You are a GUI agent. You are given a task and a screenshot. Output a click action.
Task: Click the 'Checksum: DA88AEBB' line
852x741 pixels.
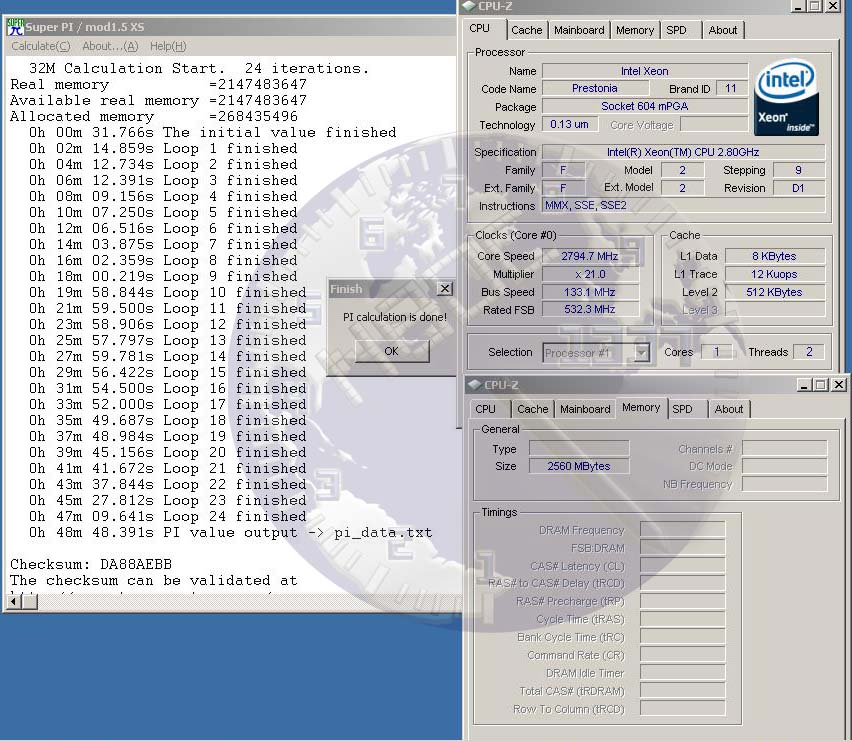(91, 564)
